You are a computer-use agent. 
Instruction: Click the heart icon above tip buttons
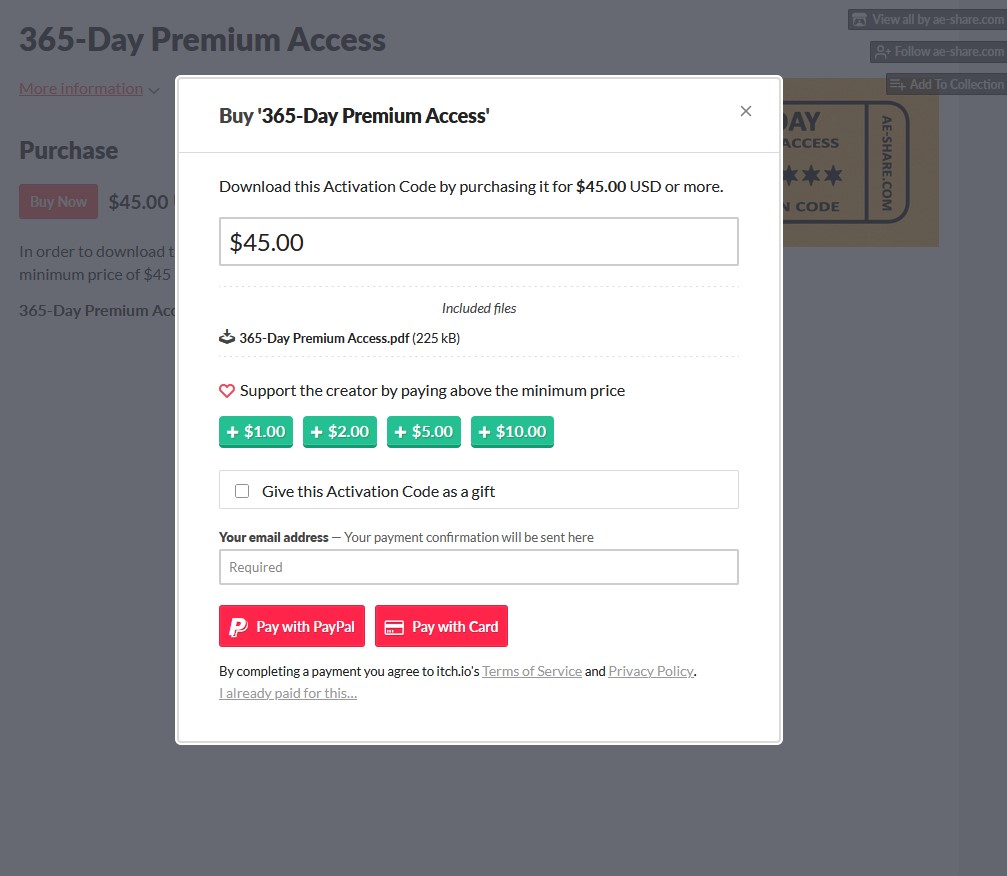coord(227,391)
